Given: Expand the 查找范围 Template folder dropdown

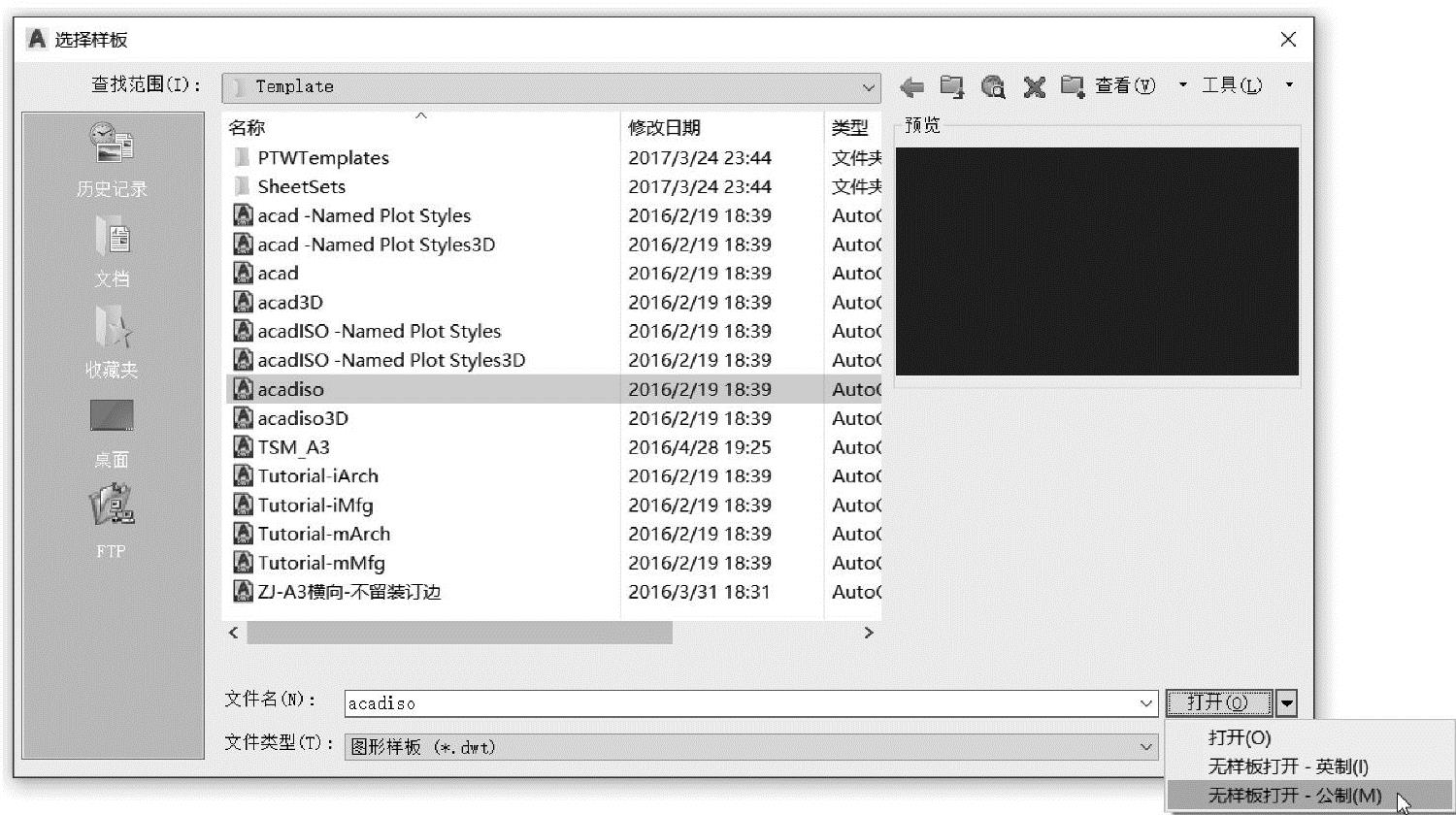Looking at the screenshot, I should [869, 87].
